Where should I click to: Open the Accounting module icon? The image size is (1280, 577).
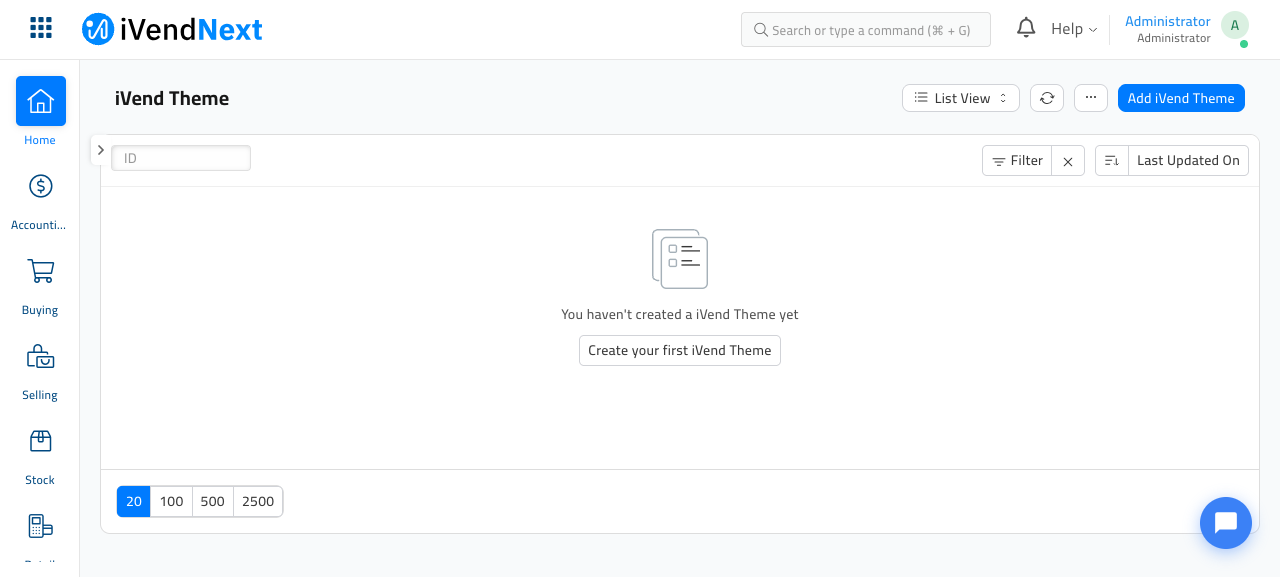point(40,186)
